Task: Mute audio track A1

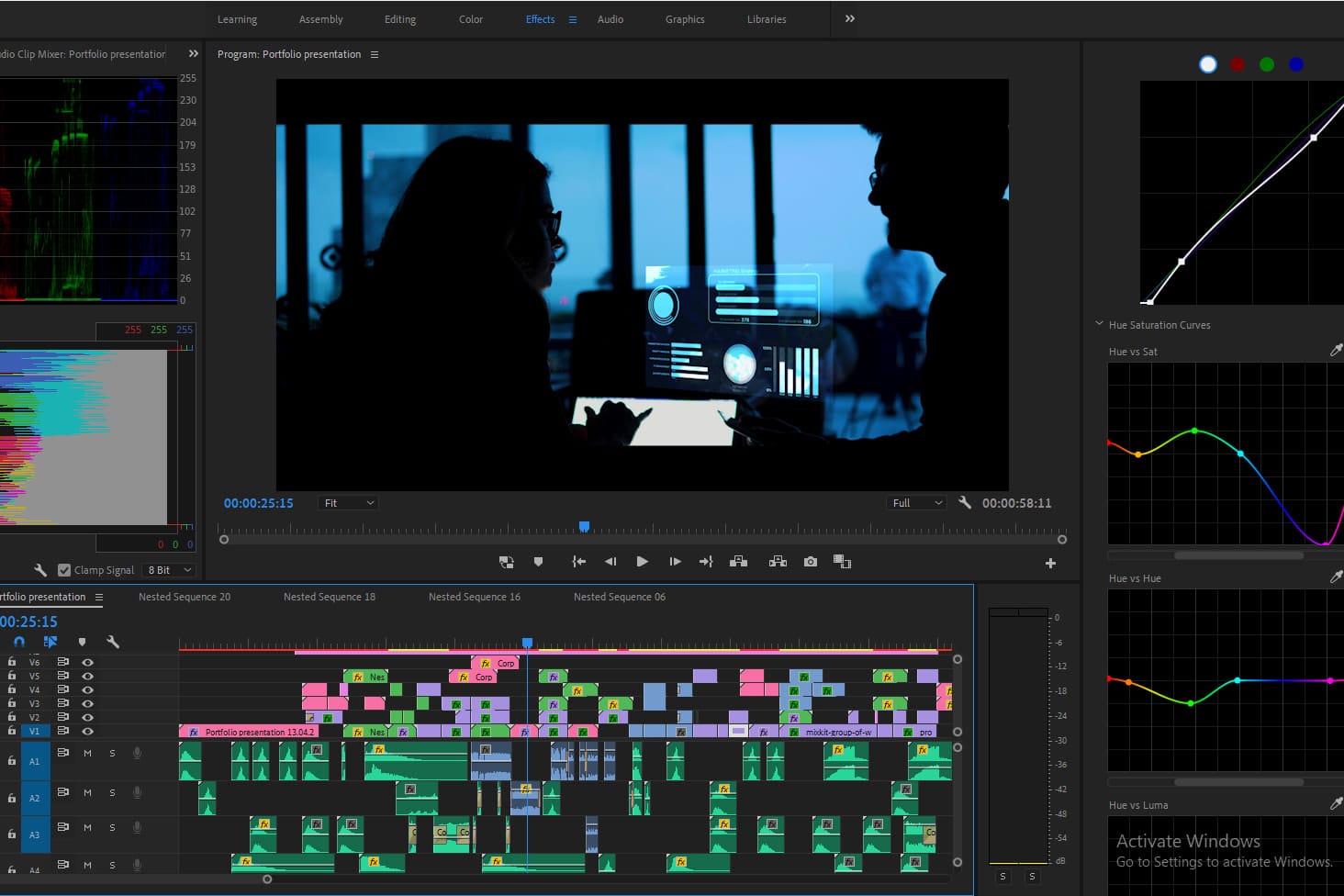Action: coord(88,754)
